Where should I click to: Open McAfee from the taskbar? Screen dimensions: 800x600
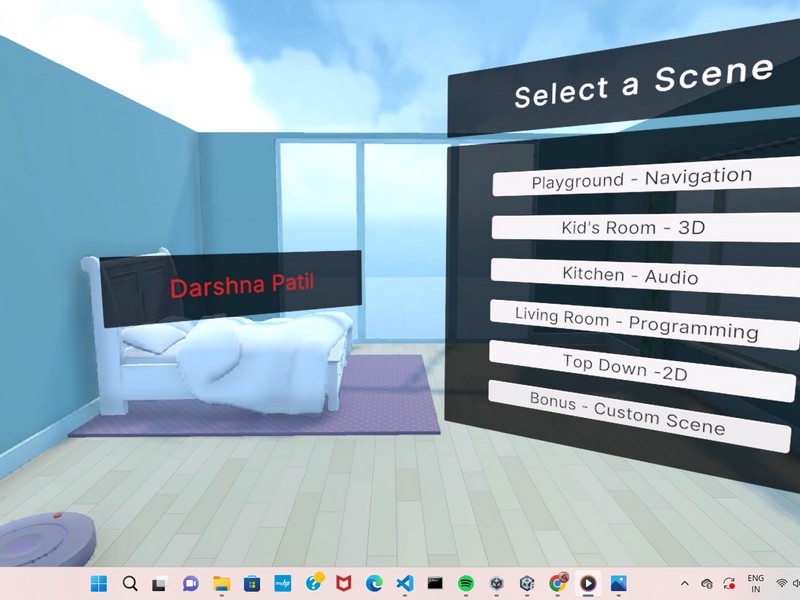point(343,583)
